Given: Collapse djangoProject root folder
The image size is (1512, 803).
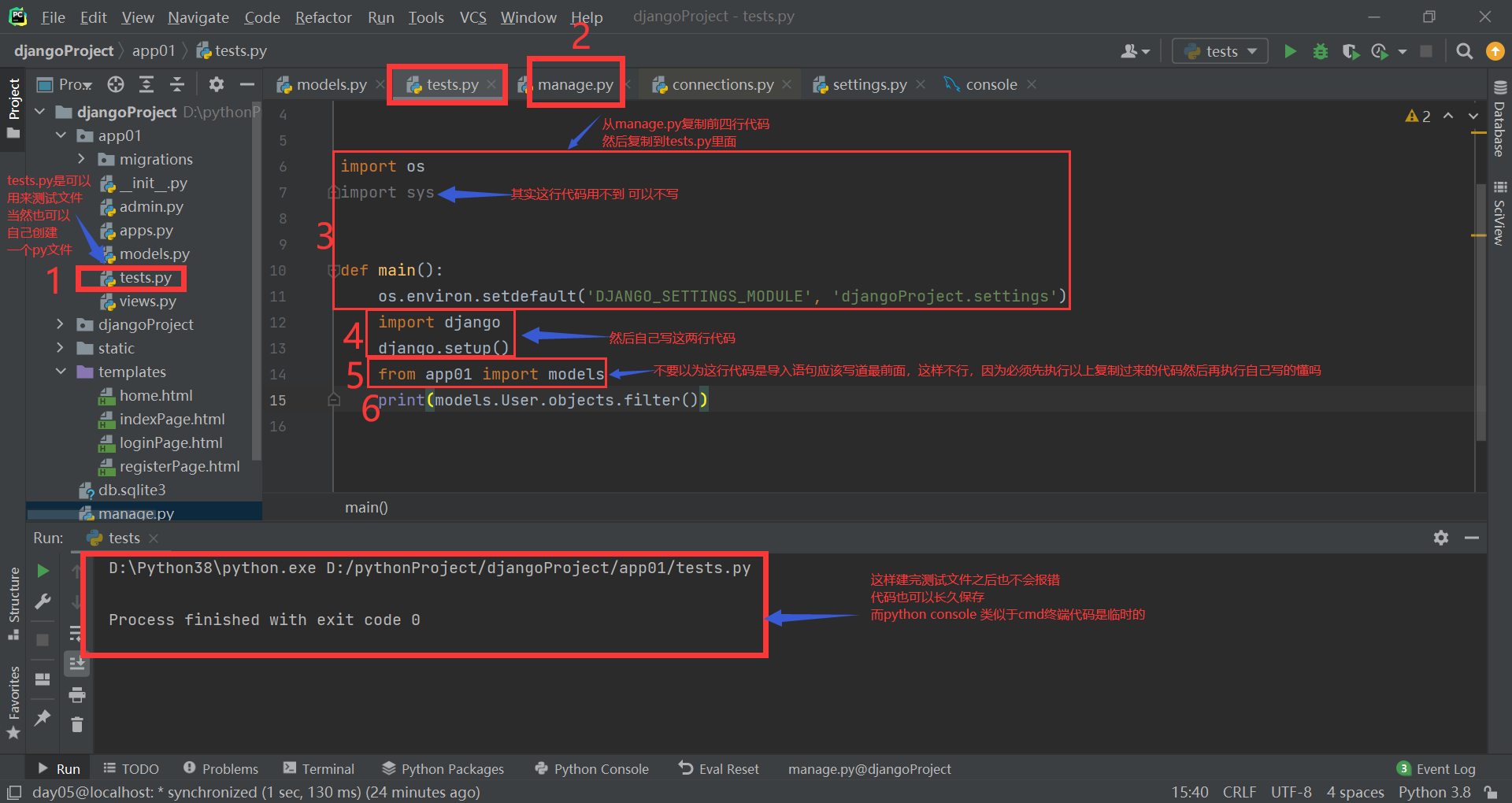Looking at the screenshot, I should tap(40, 112).
